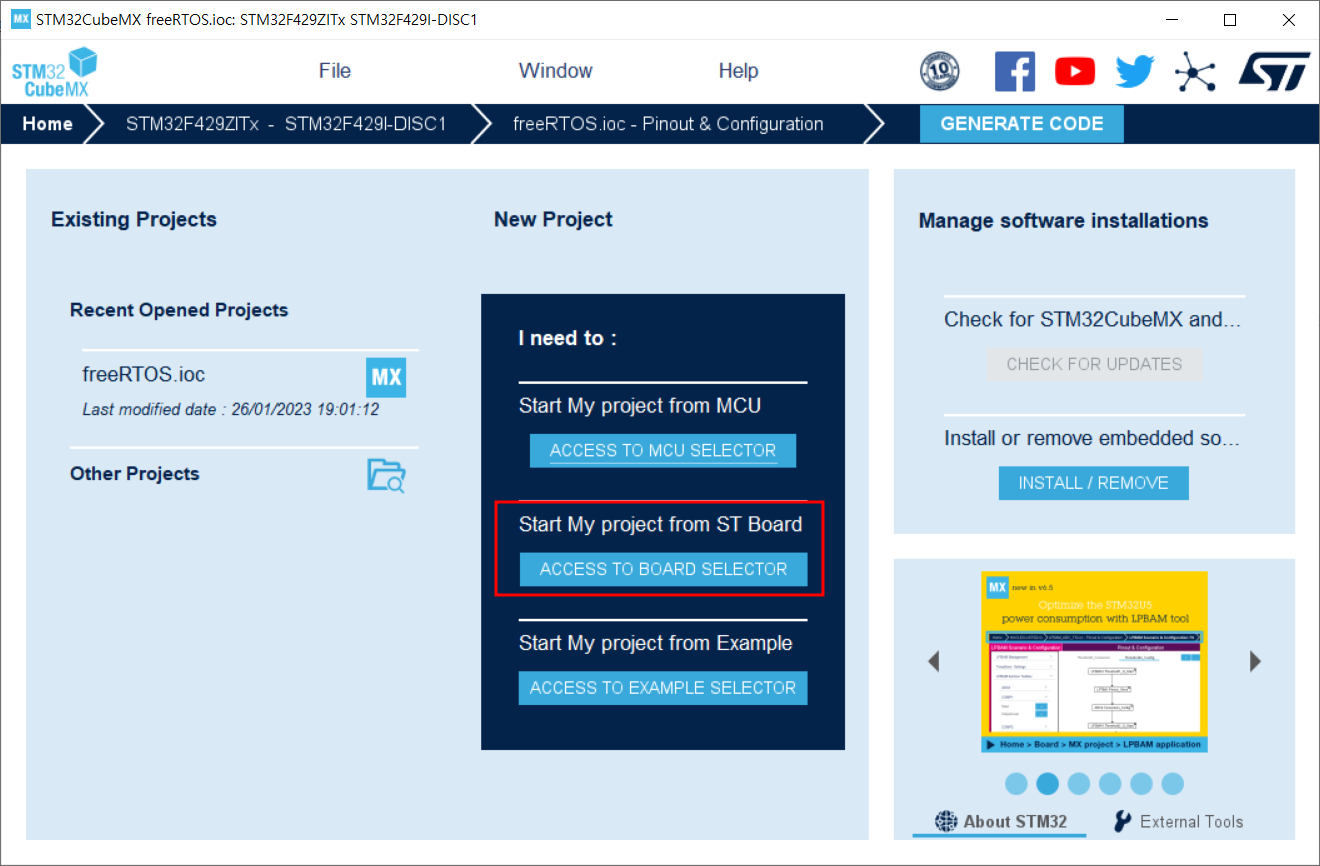
Task: Show previous banner with left arrow
Action: point(933,661)
